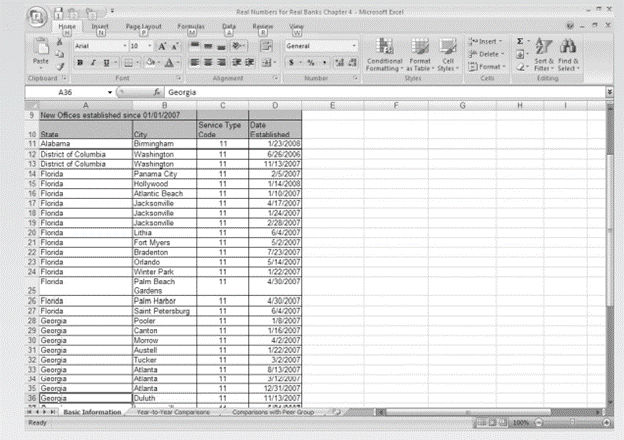624x440 pixels.
Task: Click the Decrease Decimal icon
Action: point(352,62)
